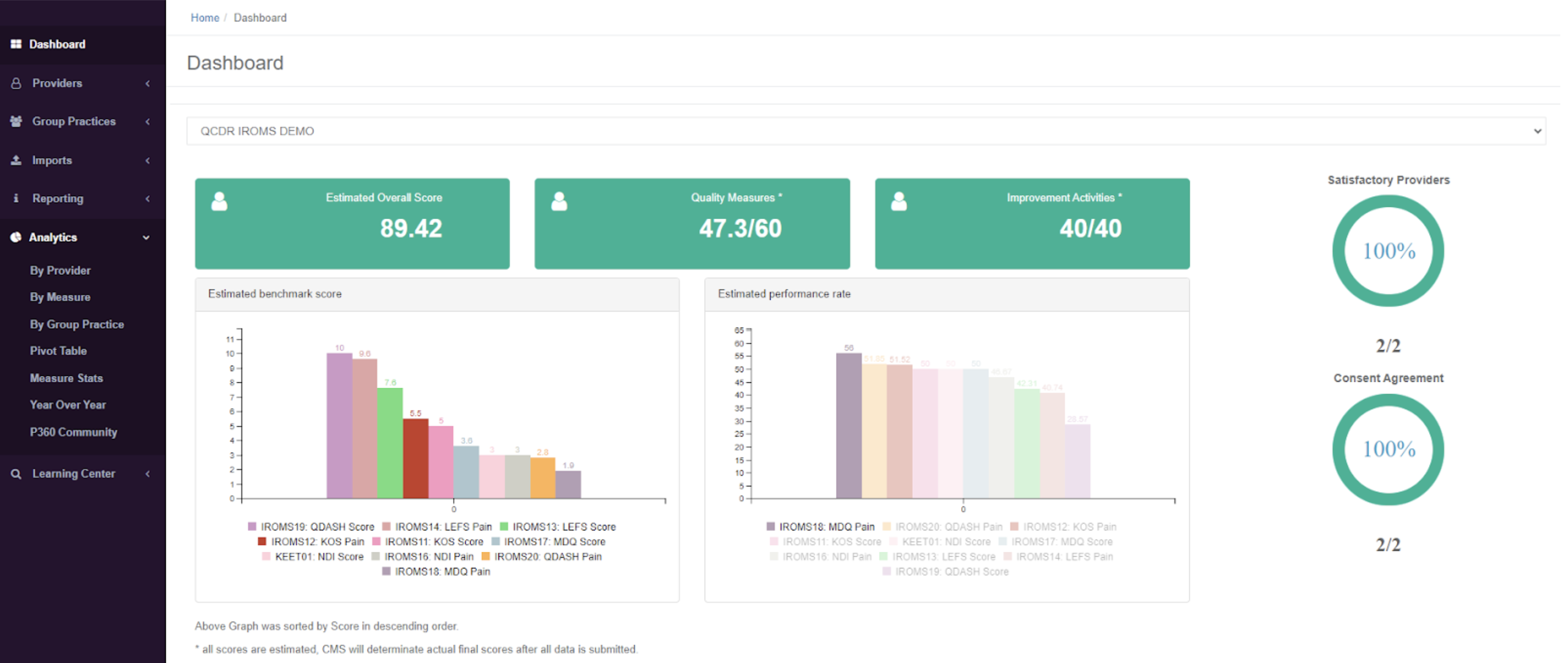The width and height of the screenshot is (1568, 663).
Task: Select the Providers person icon
Action: pos(17,83)
